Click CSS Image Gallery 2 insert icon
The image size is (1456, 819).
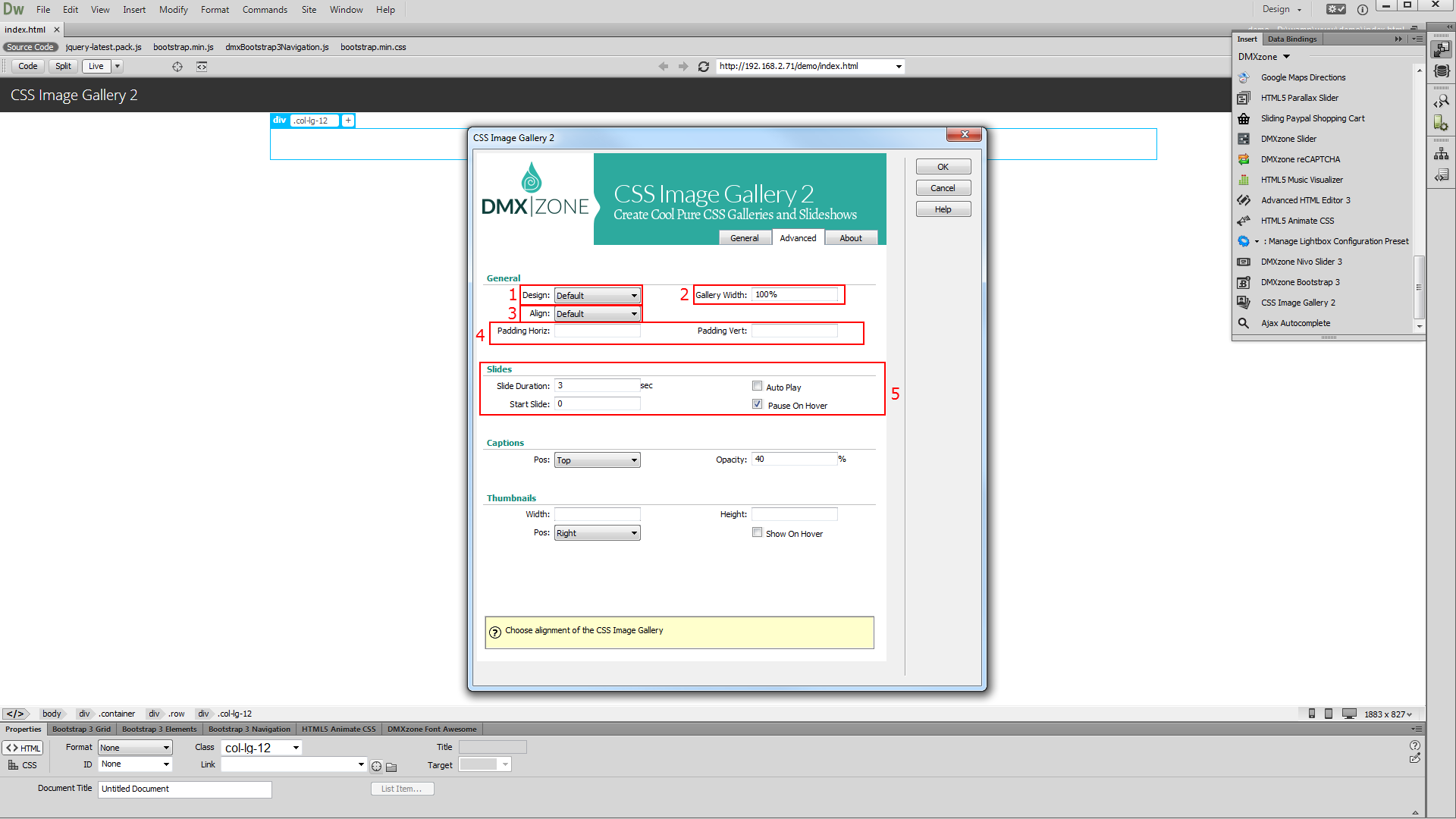click(1244, 303)
